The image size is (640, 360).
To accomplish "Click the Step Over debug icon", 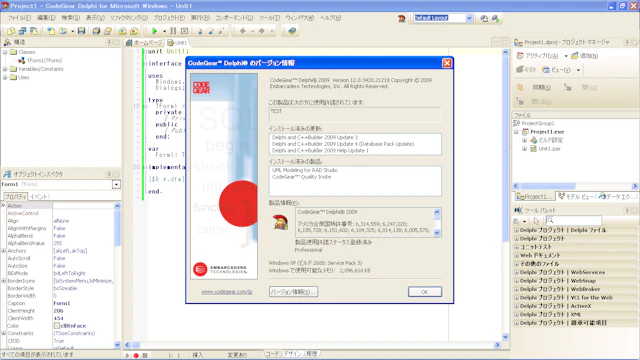I will (211, 31).
